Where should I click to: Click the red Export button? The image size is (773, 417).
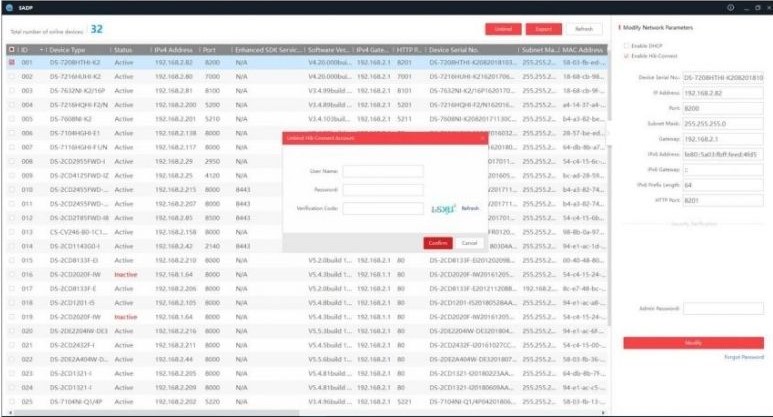click(x=543, y=29)
